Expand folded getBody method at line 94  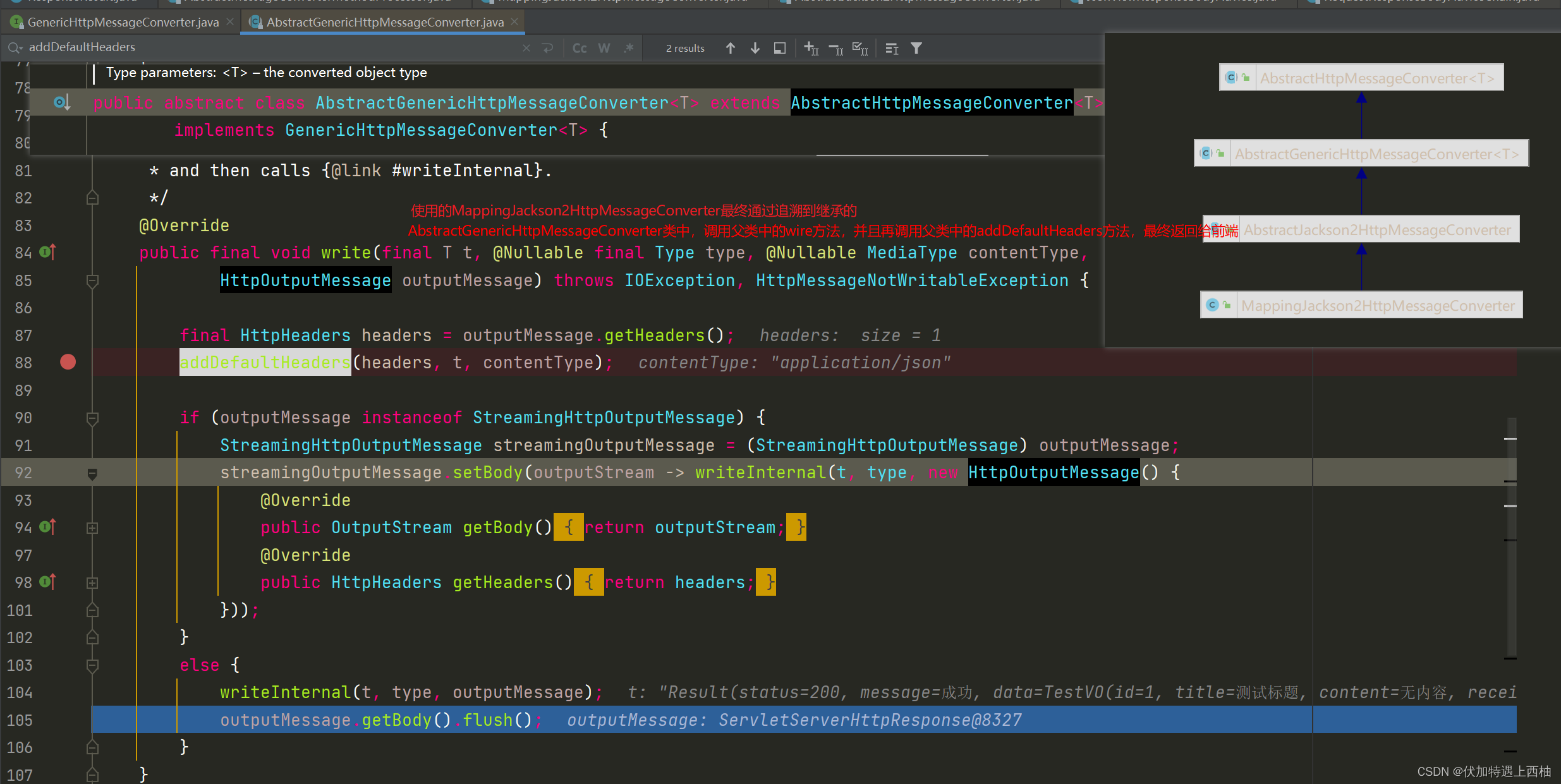pos(92,528)
